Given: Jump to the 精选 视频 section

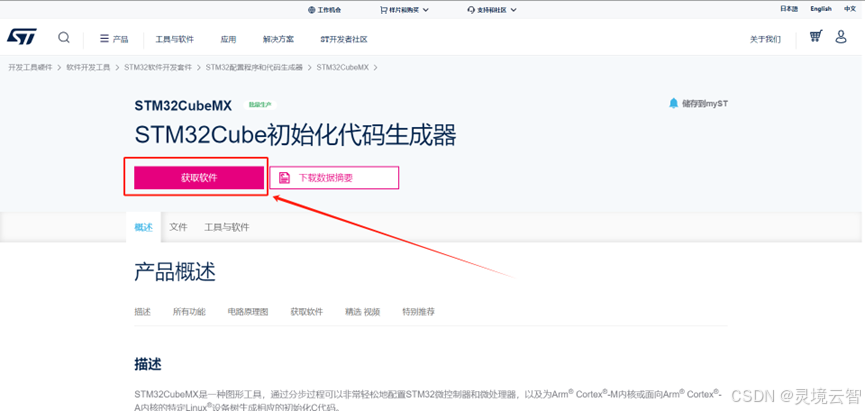Looking at the screenshot, I should point(362,312).
